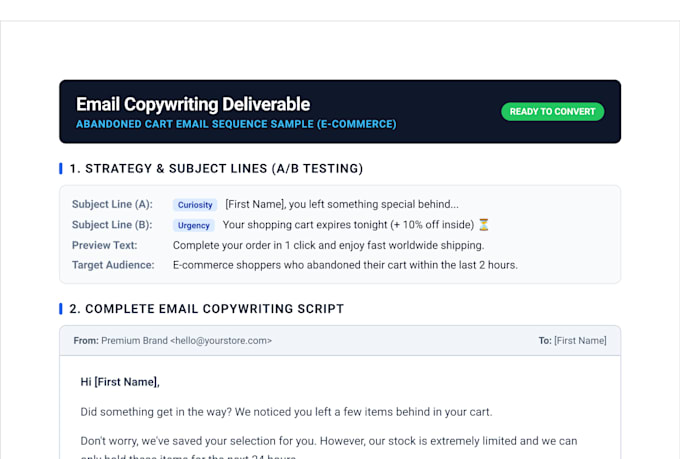Image resolution: width=680 pixels, height=459 pixels.
Task: Click the Urgency tag
Action: [193, 225]
